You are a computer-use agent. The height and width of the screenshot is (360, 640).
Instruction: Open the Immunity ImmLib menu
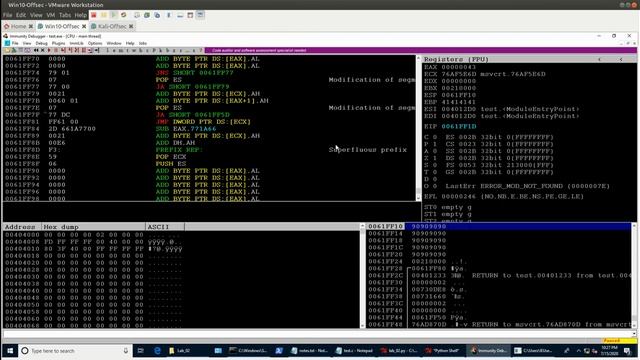(76, 43)
